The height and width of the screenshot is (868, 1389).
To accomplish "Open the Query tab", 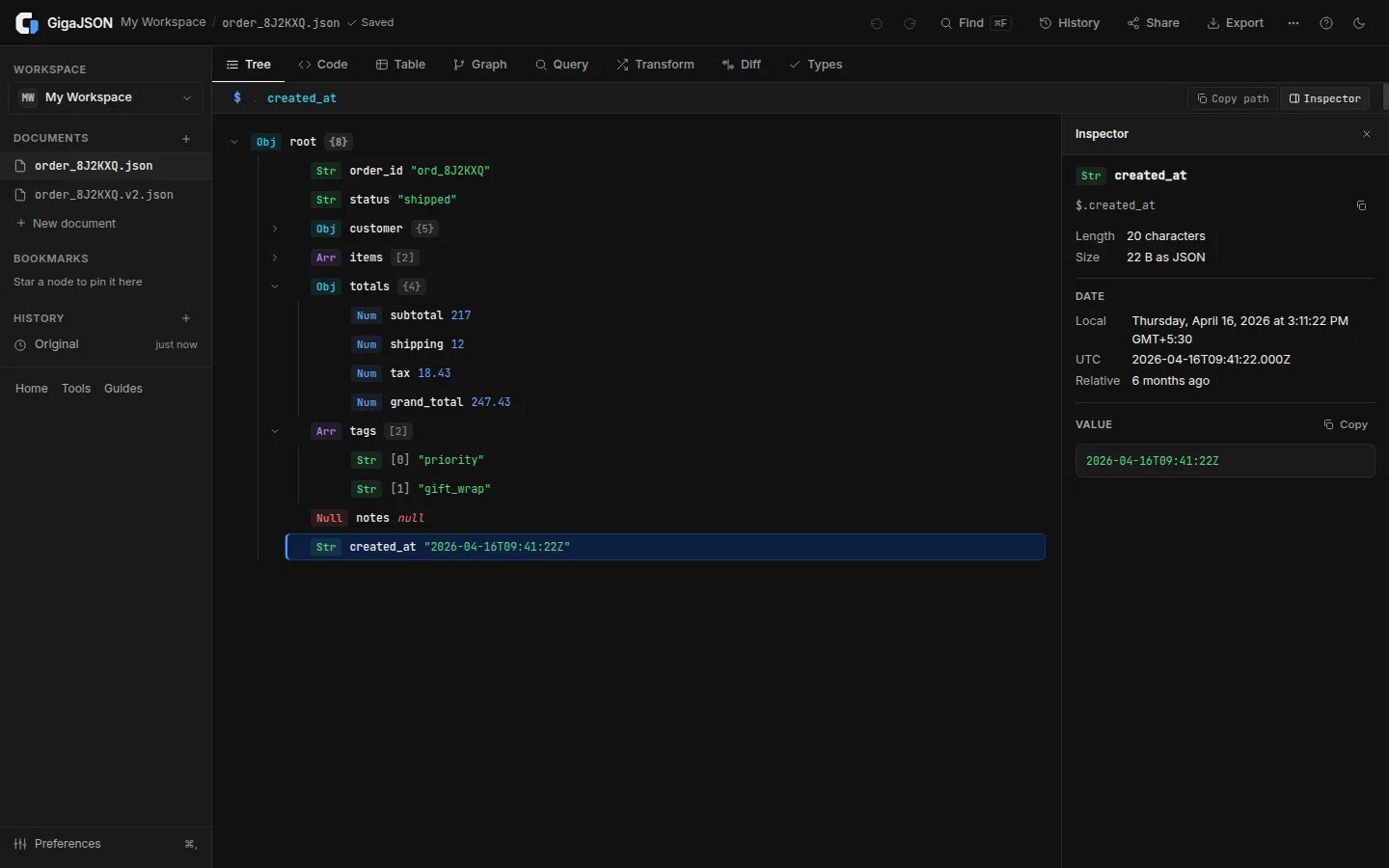I will click(561, 65).
